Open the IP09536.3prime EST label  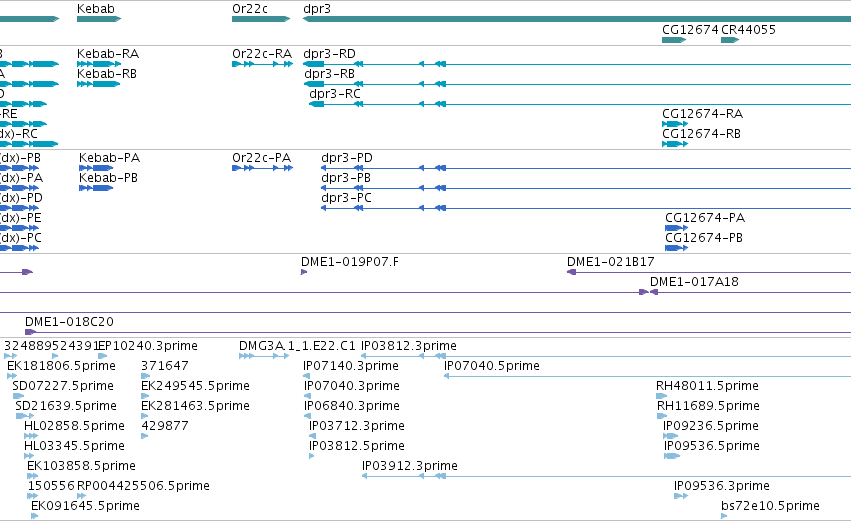(722, 487)
